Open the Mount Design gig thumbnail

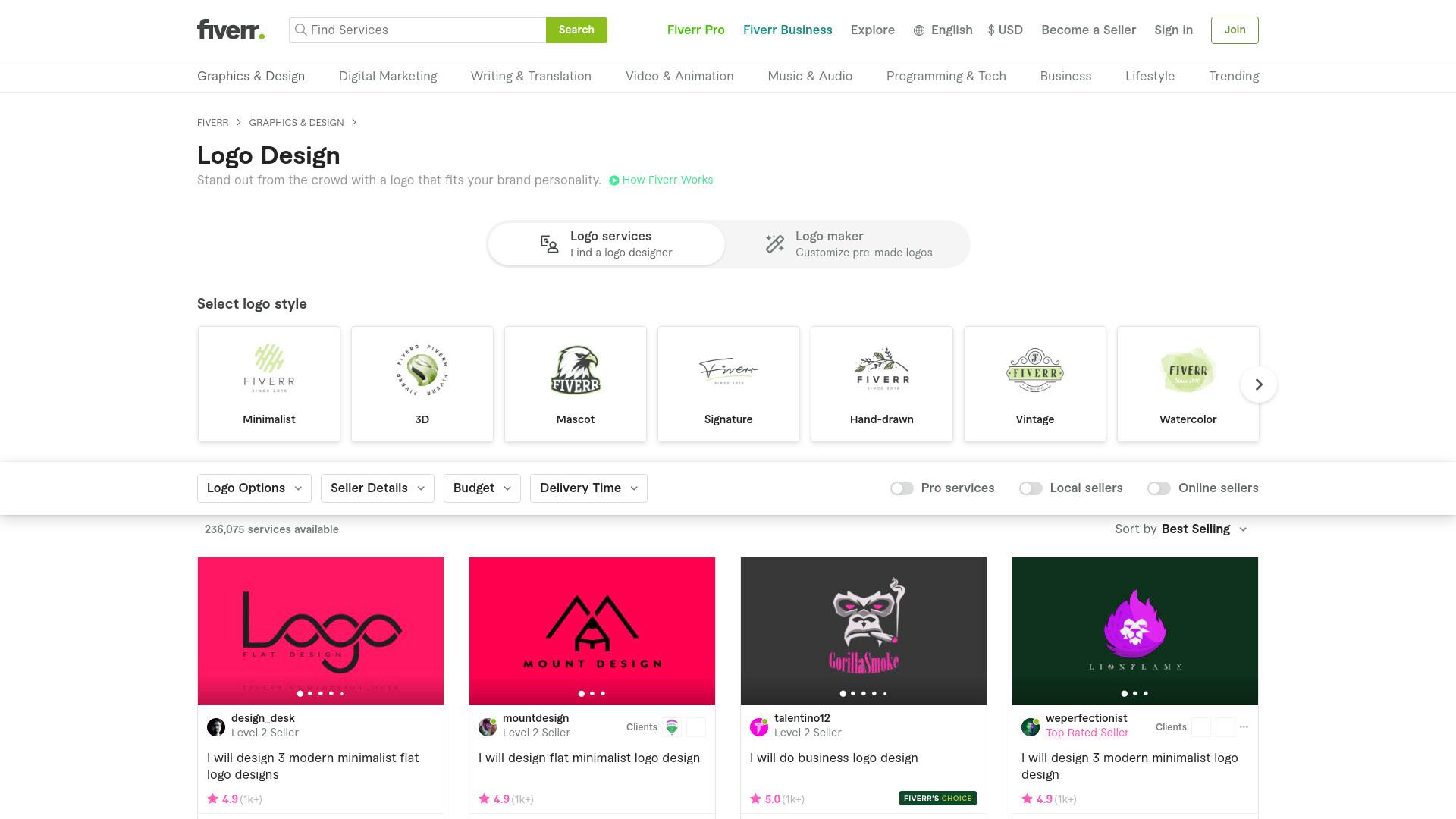[x=592, y=632]
